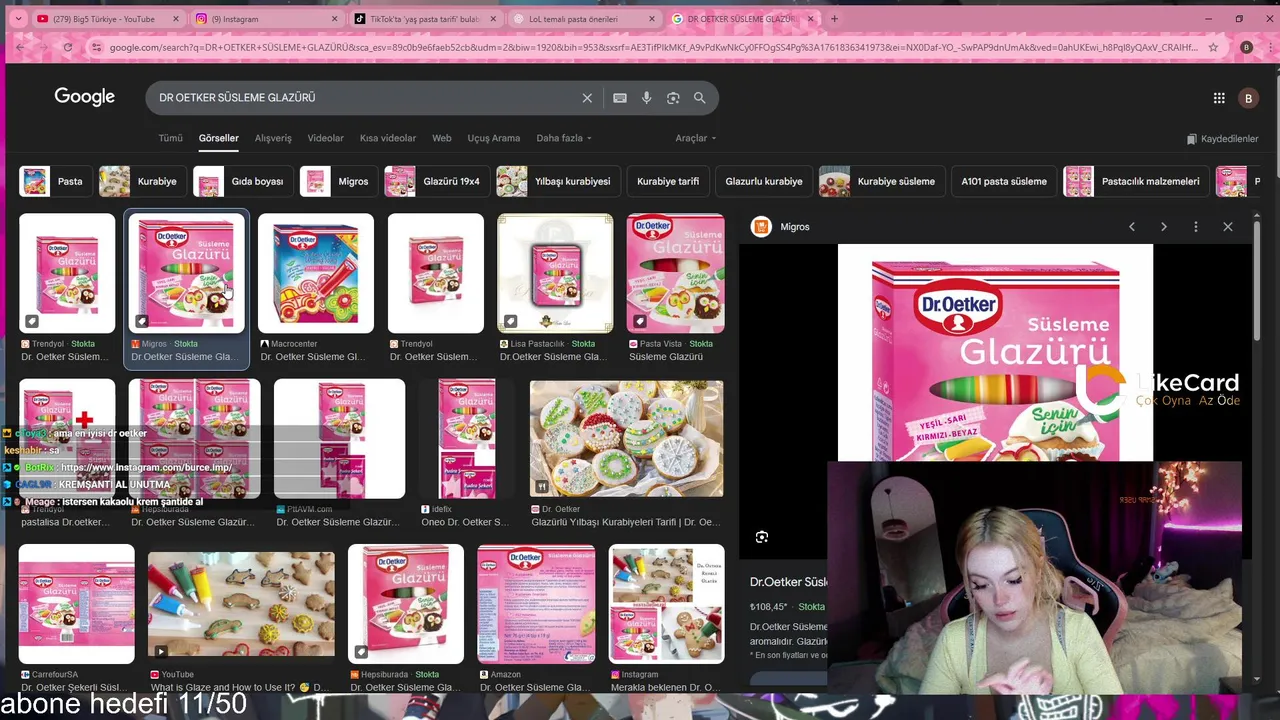Open the Google apps grid
This screenshot has height=720, width=1280.
point(1219,98)
